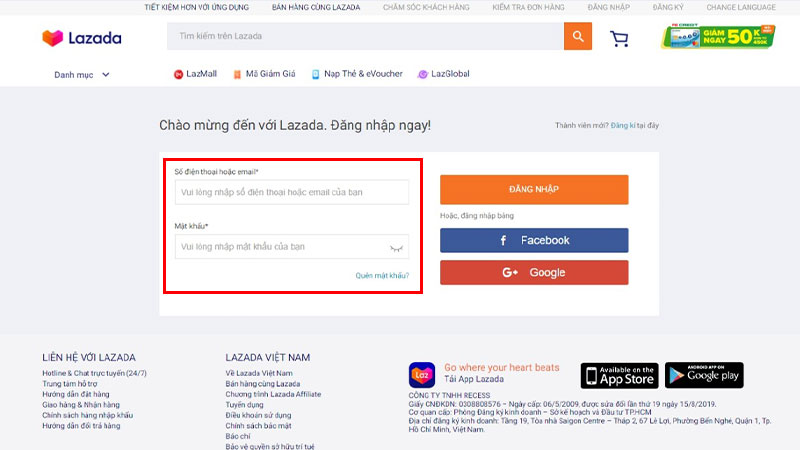Screen dimensions: 800x450
Task: Open Bảo vệ quyền sở hữu trí tuệ link
Action: [x=270, y=446]
